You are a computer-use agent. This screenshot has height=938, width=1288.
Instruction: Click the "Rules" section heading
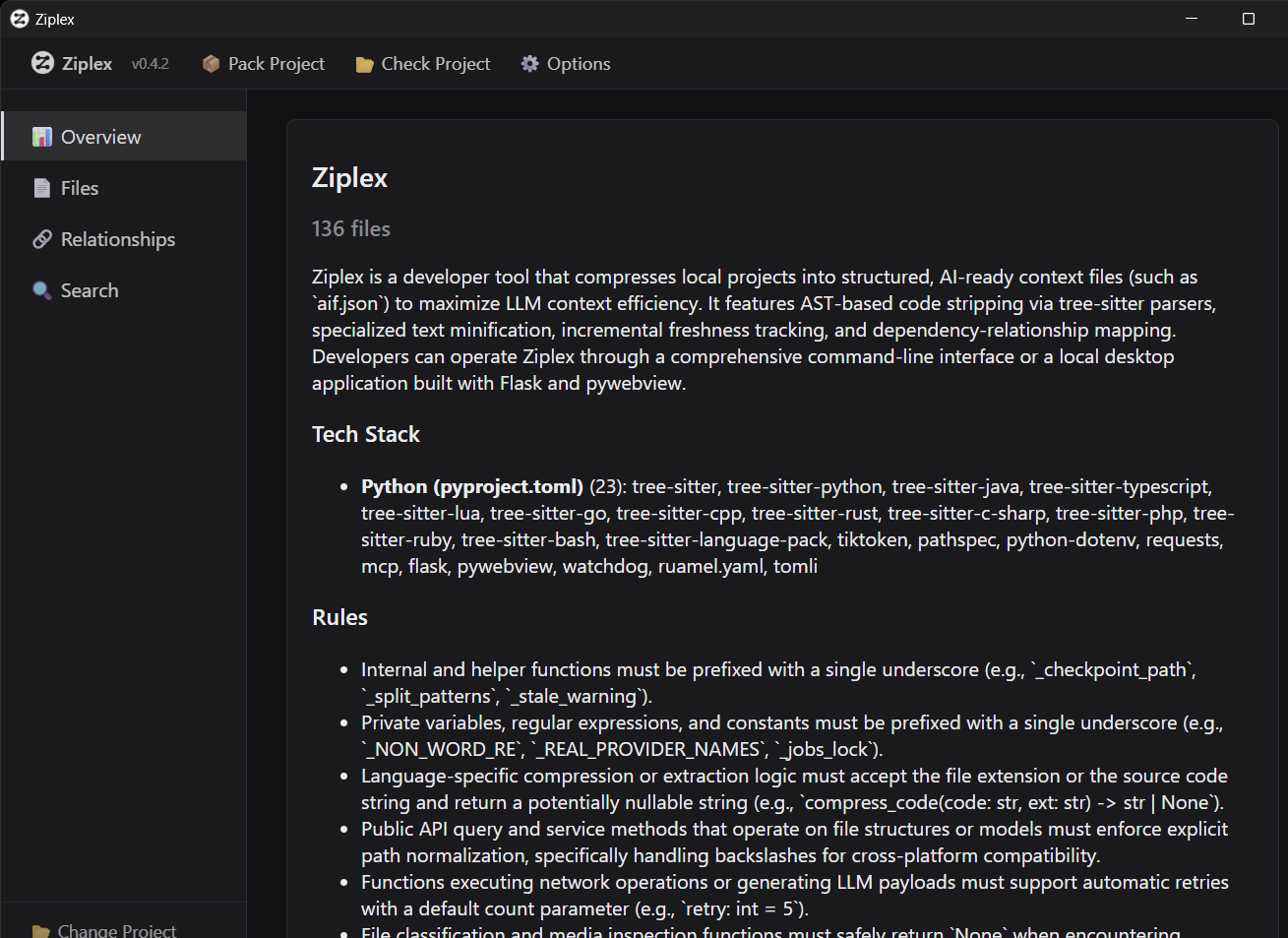(x=339, y=617)
